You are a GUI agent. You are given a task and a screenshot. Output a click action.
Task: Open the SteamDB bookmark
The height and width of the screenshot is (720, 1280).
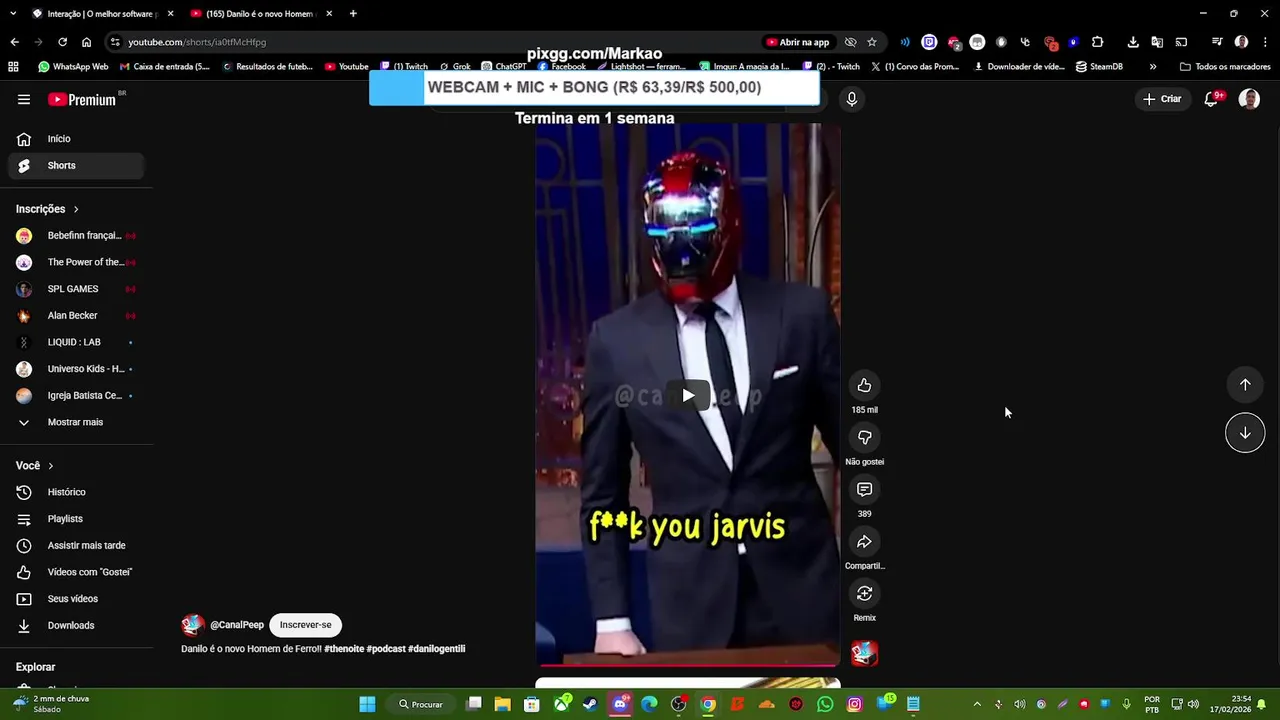[x=1099, y=67]
